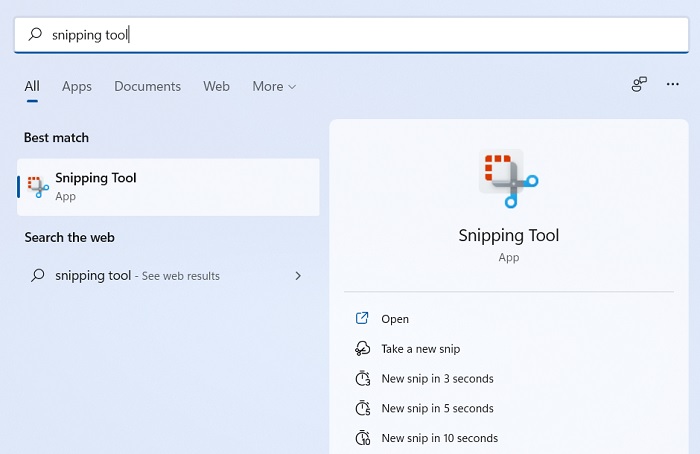Click the search text field containing snipping tool
This screenshot has height=454, width=700.
pyautogui.click(x=351, y=35)
